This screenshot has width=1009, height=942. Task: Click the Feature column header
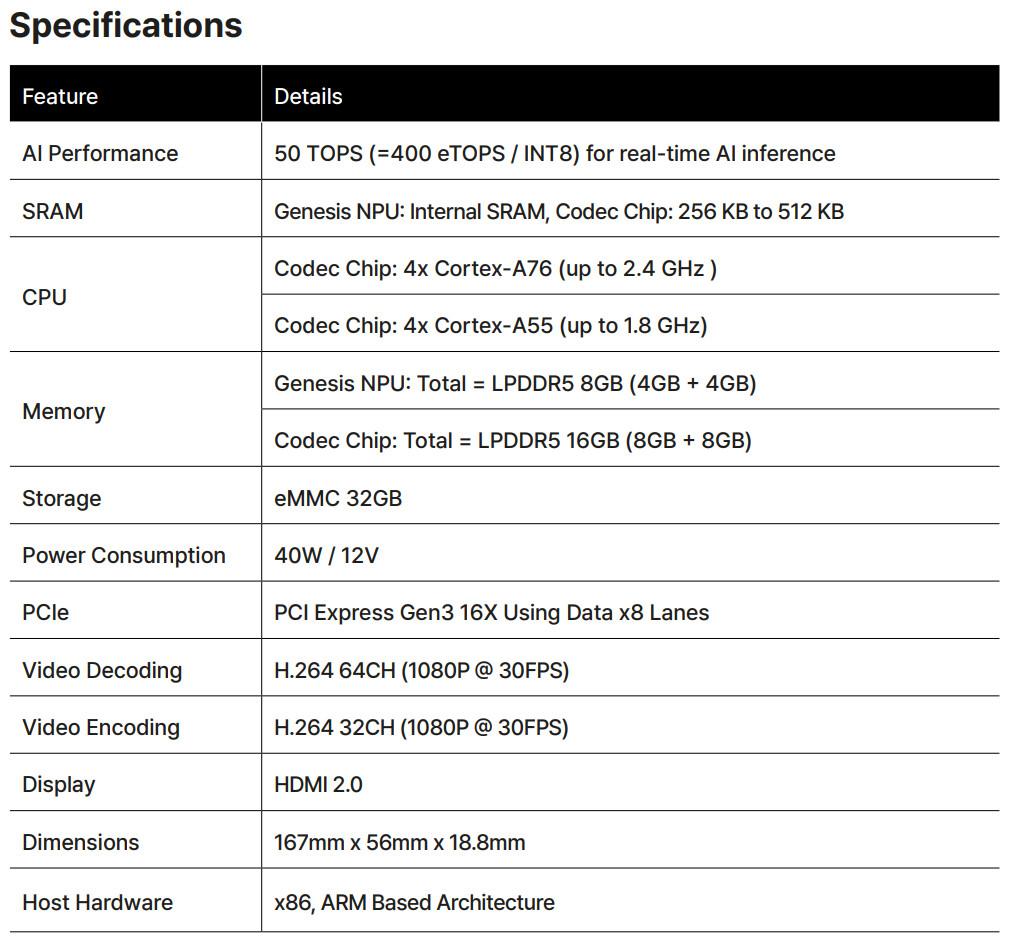[x=60, y=97]
